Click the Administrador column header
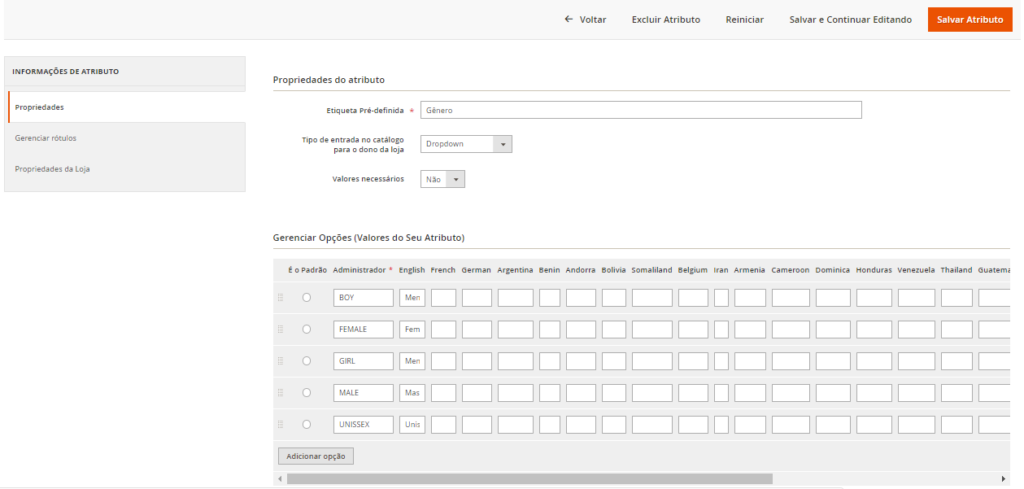The image size is (1024, 489). (363, 270)
